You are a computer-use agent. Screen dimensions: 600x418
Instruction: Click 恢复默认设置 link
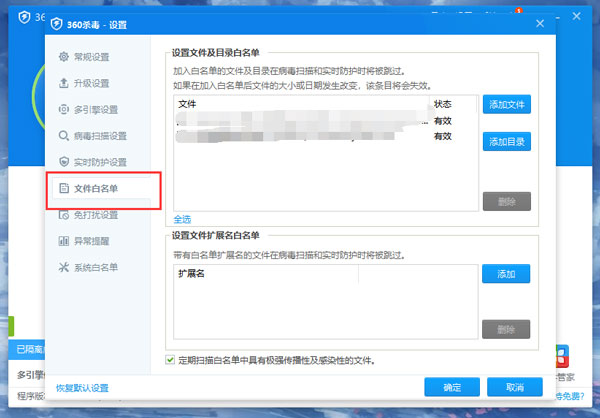pos(82,388)
